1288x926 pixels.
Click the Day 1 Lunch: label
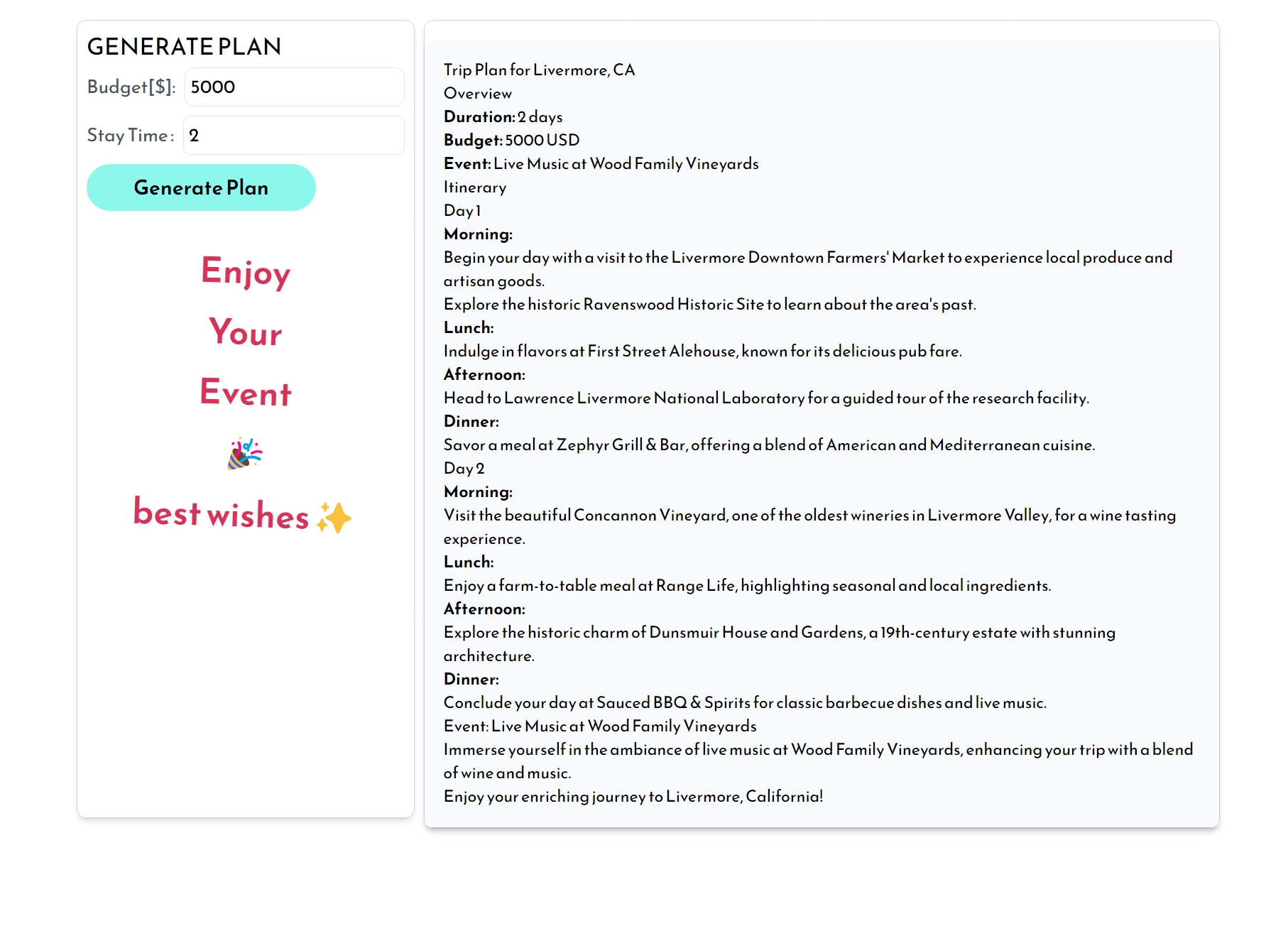tap(469, 327)
